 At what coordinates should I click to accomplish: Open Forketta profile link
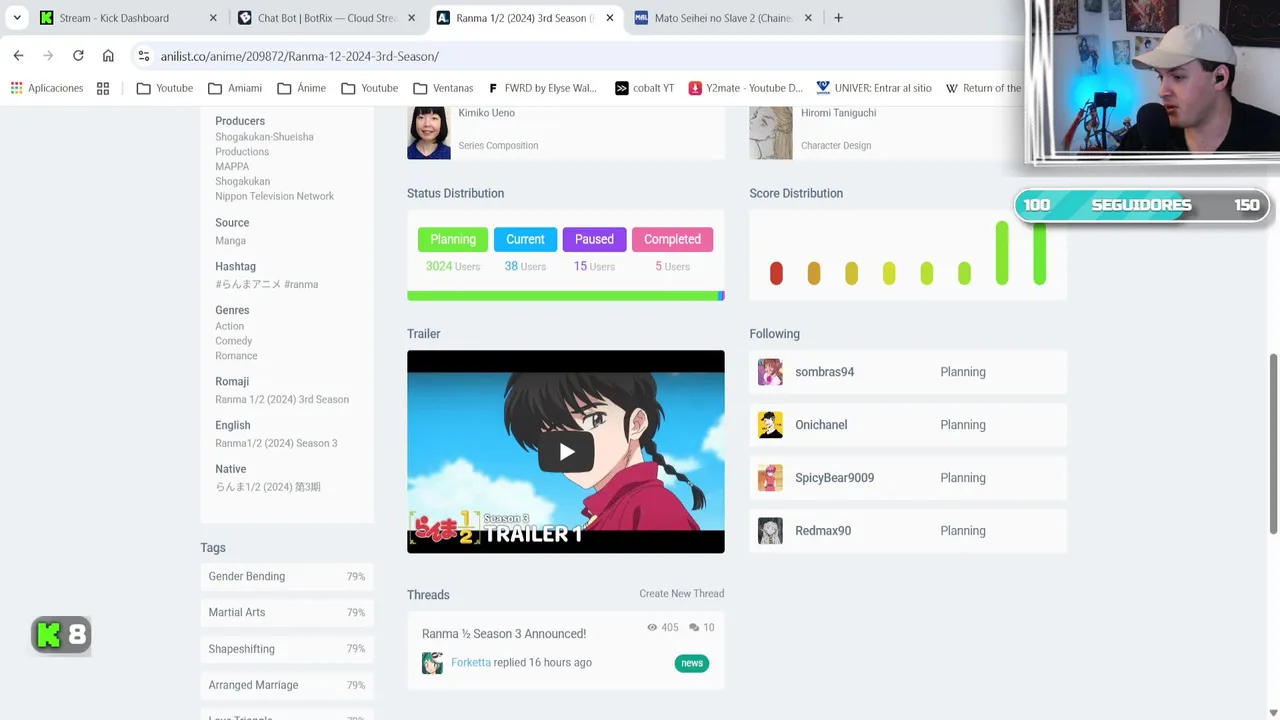(x=471, y=663)
